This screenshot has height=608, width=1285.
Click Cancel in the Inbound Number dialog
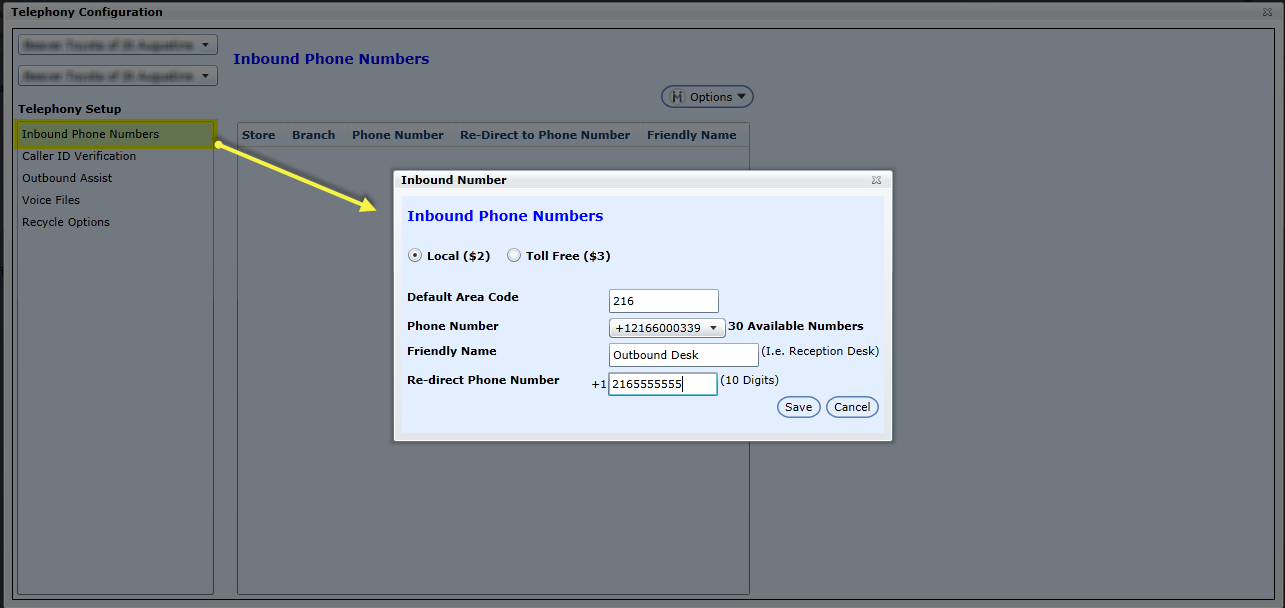tap(852, 407)
